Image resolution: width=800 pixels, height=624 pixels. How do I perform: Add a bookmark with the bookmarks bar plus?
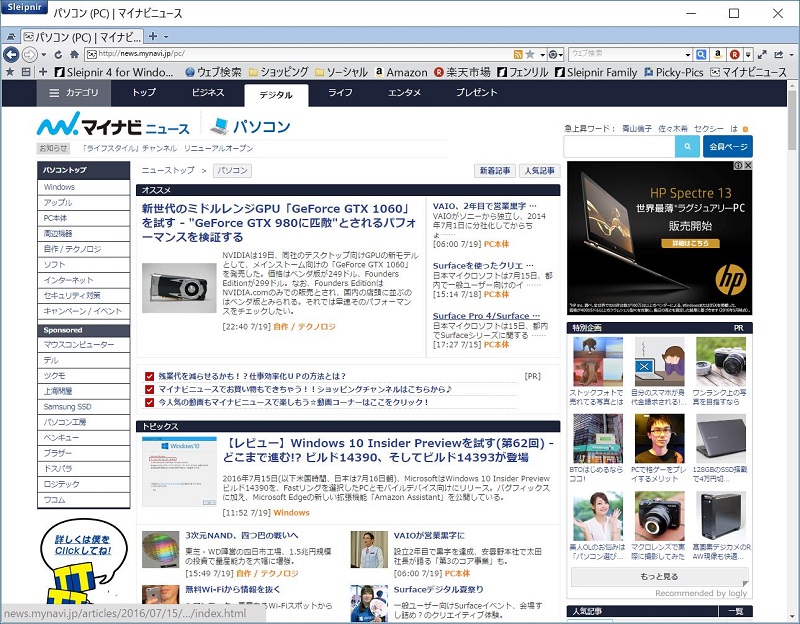click(43, 72)
